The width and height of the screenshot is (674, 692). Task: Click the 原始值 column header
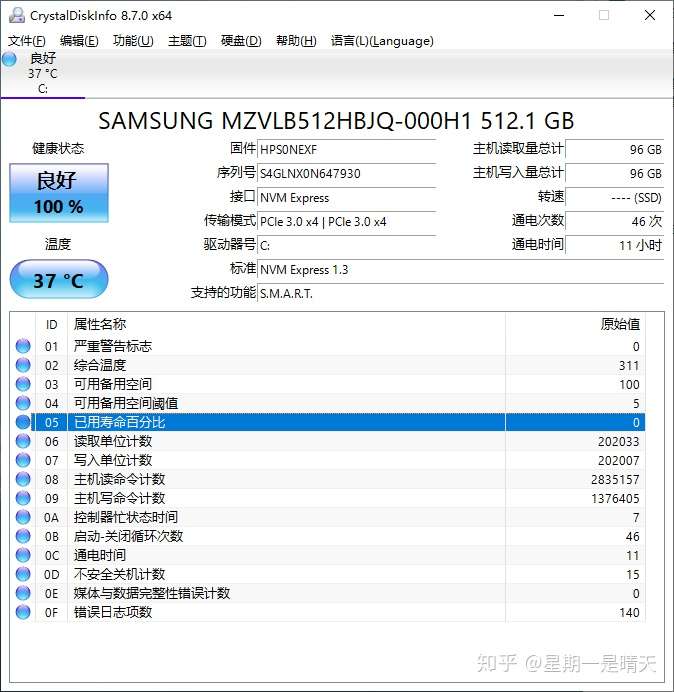(575, 324)
